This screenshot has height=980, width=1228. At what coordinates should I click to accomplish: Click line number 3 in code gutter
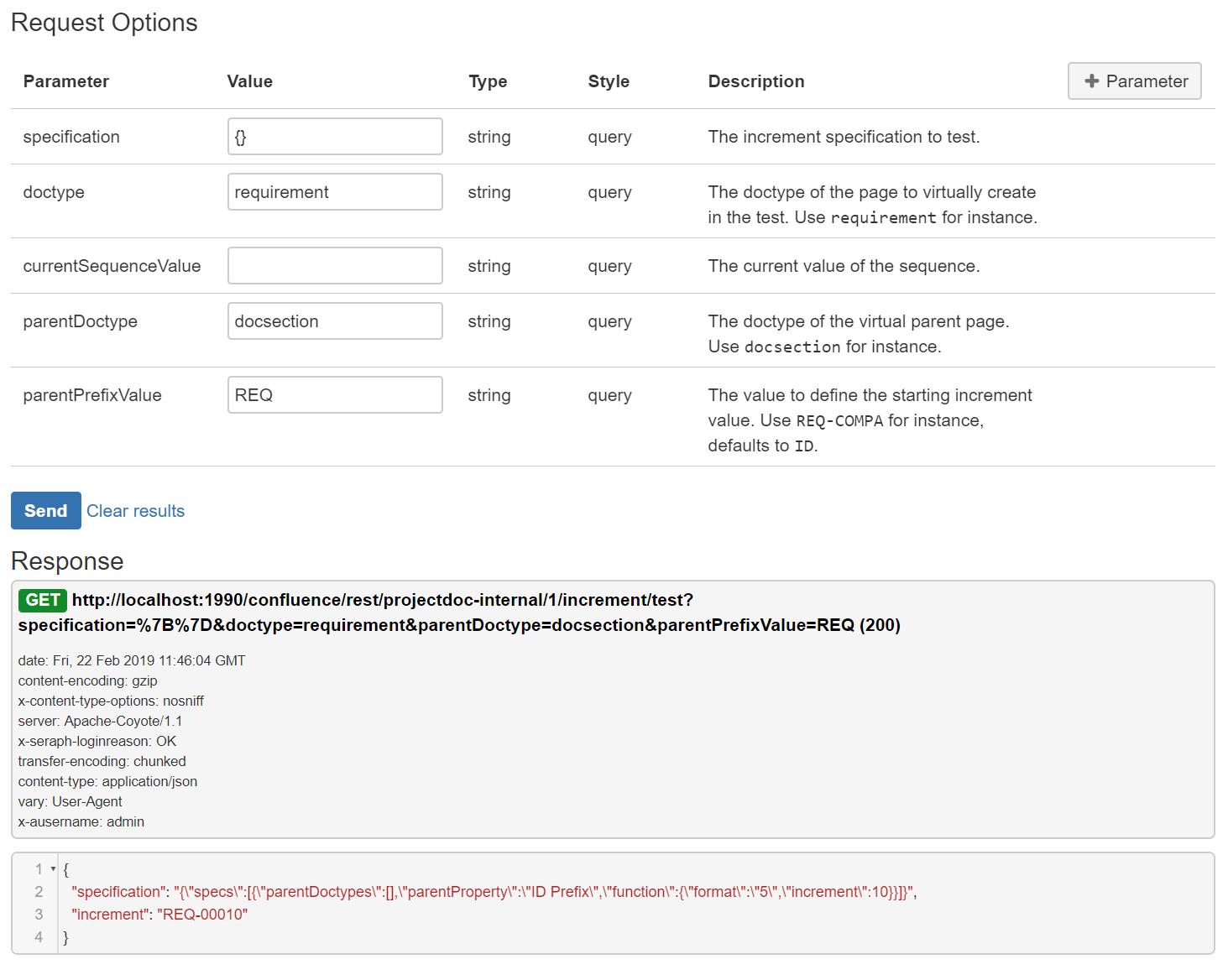39,915
